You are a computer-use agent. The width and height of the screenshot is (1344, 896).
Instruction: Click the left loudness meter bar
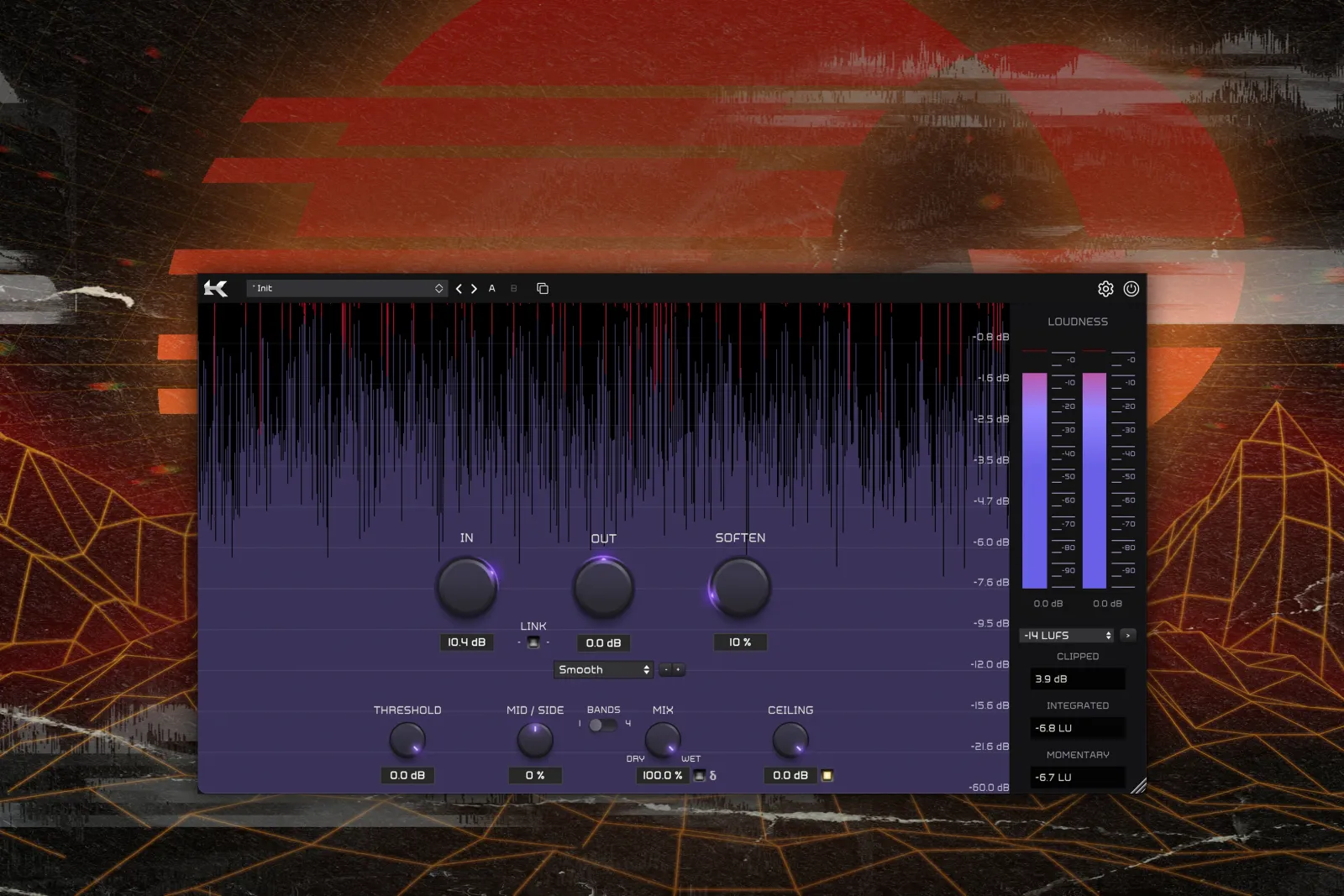pos(1035,480)
